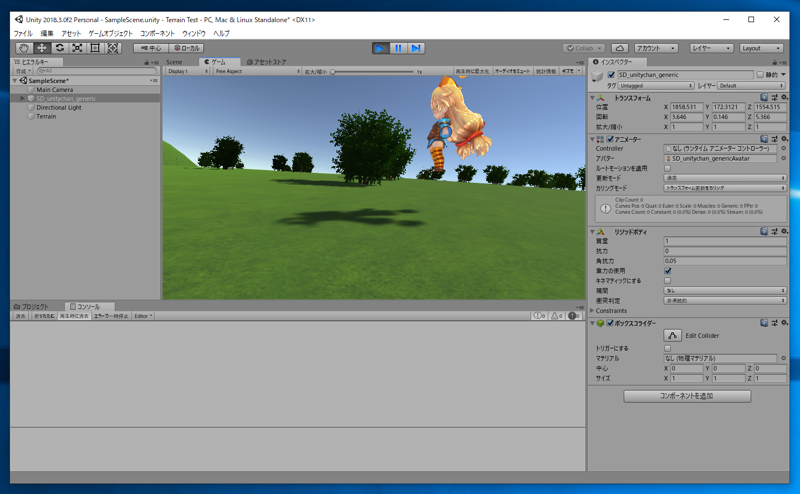Image resolution: width=800 pixels, height=494 pixels.
Task: Select the Scale tool
Action: coord(77,48)
